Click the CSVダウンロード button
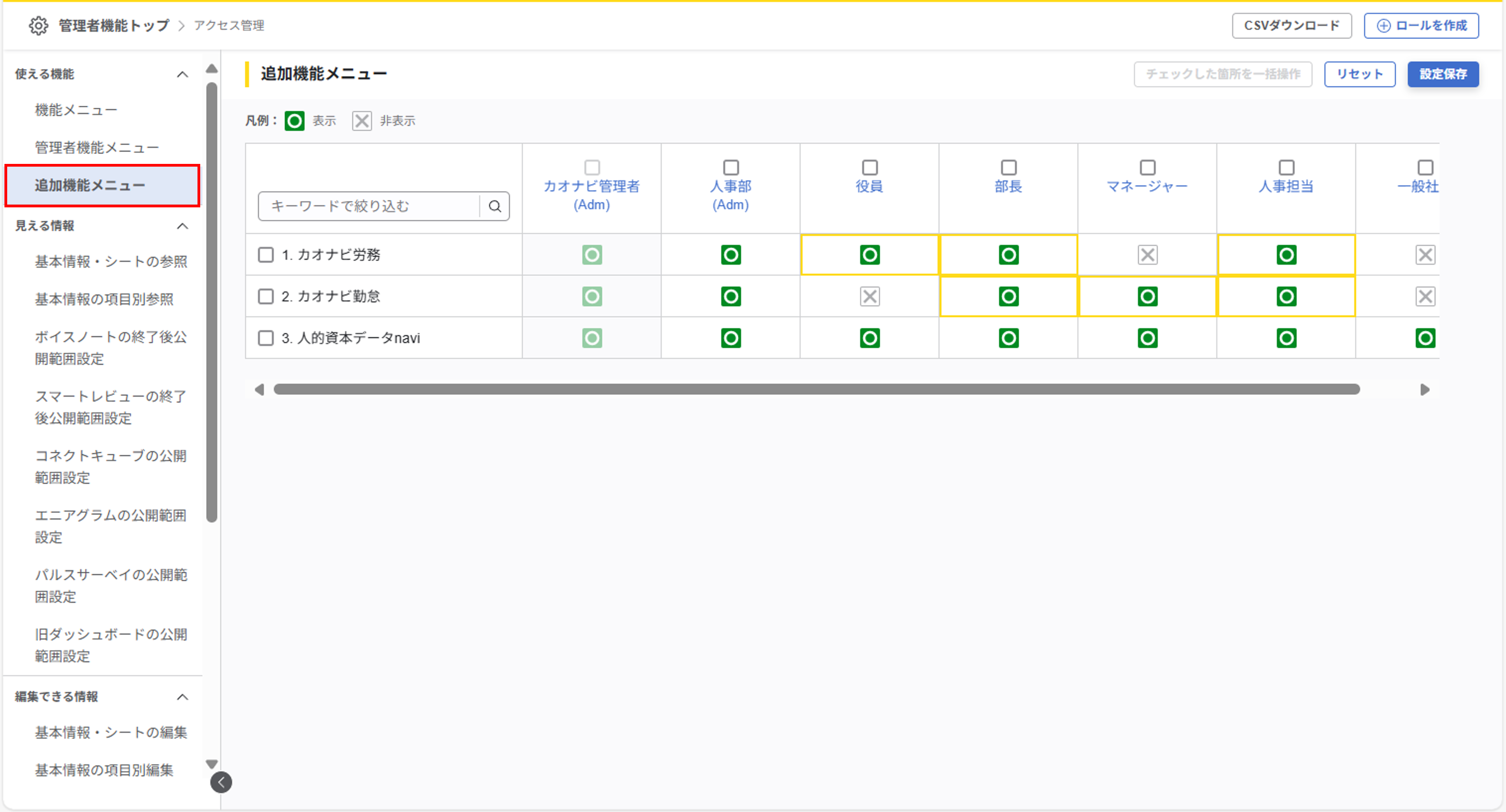 (1291, 26)
